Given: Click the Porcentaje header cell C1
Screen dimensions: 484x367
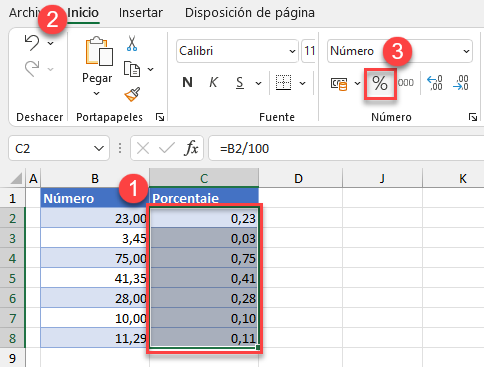Looking at the screenshot, I should pyautogui.click(x=204, y=198).
